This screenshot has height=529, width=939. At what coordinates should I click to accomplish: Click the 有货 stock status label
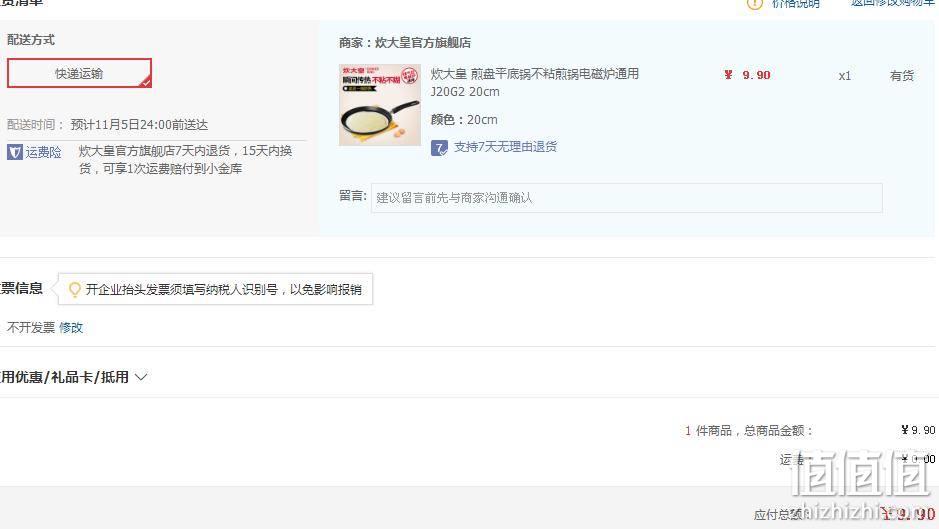tap(901, 75)
